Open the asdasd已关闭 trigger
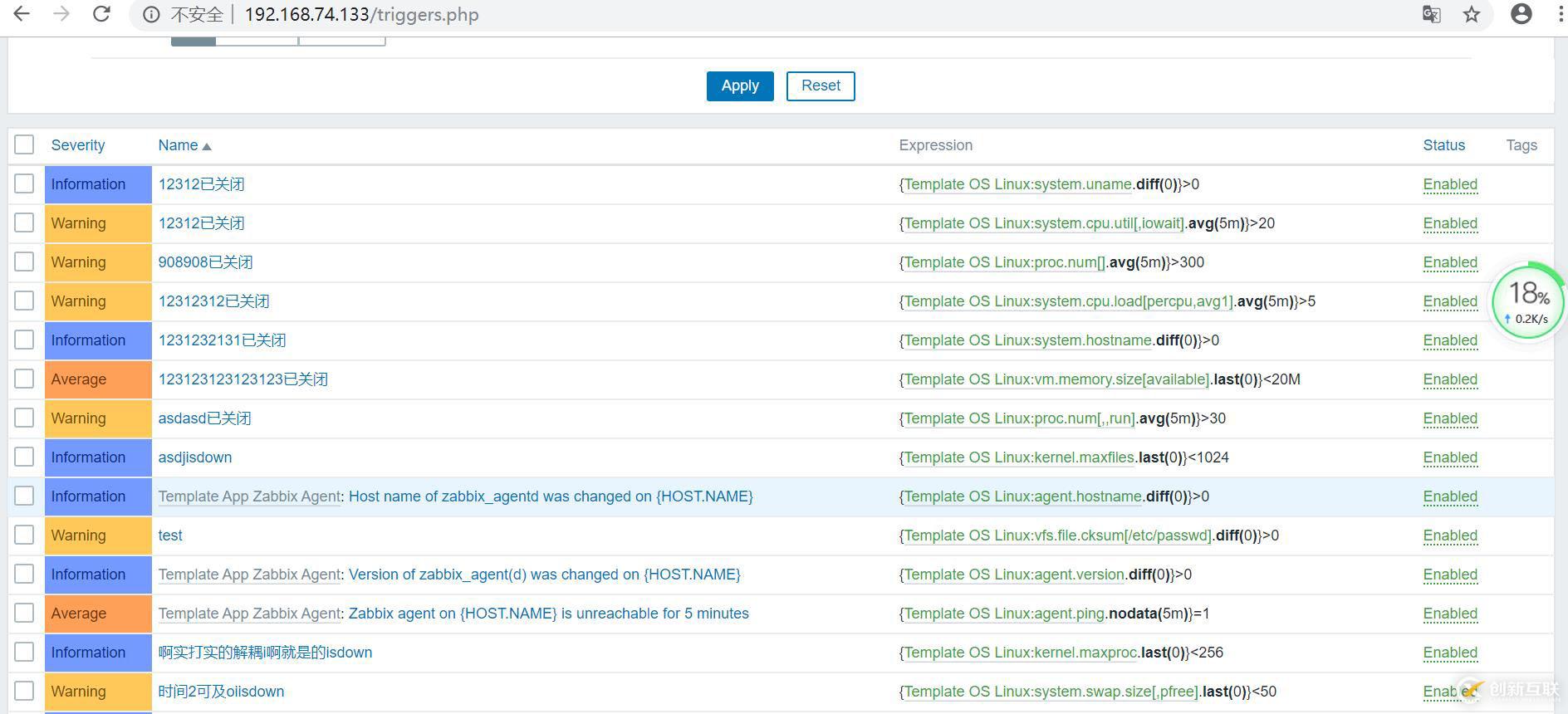Image resolution: width=1568 pixels, height=714 pixels. click(x=204, y=418)
